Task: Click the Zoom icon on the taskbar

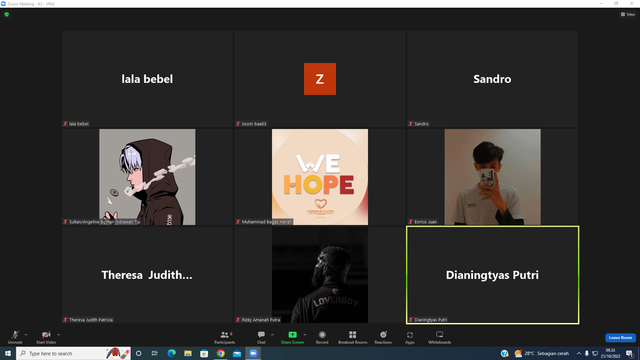Action: point(253,353)
